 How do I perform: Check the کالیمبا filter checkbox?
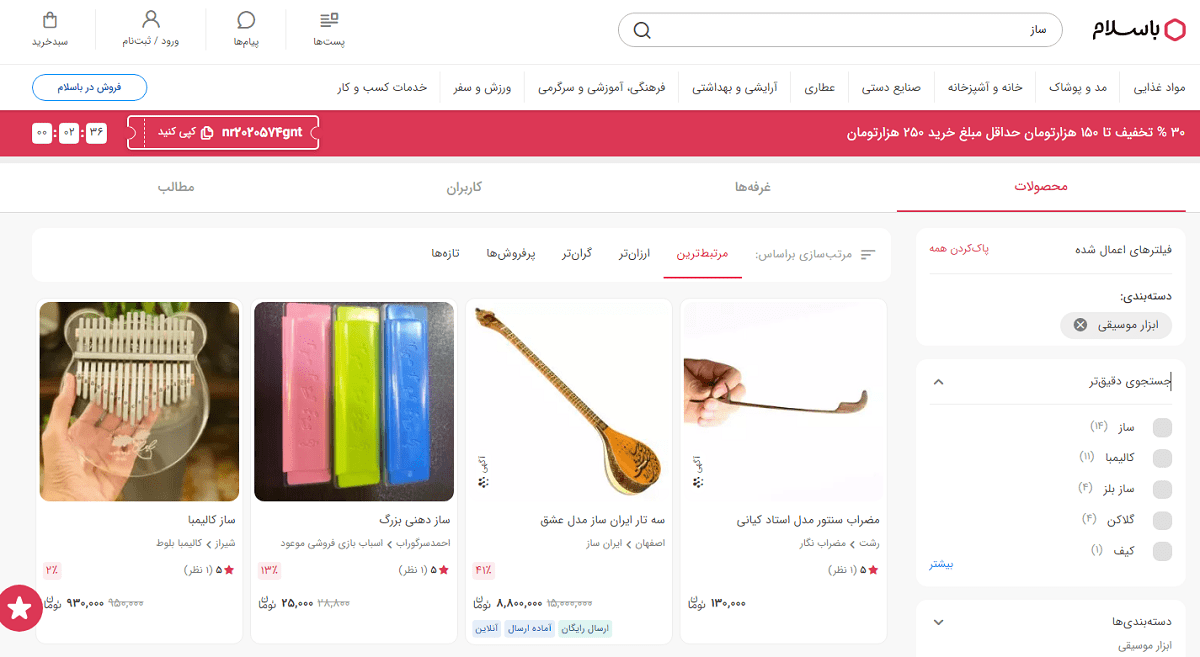click(x=1162, y=458)
